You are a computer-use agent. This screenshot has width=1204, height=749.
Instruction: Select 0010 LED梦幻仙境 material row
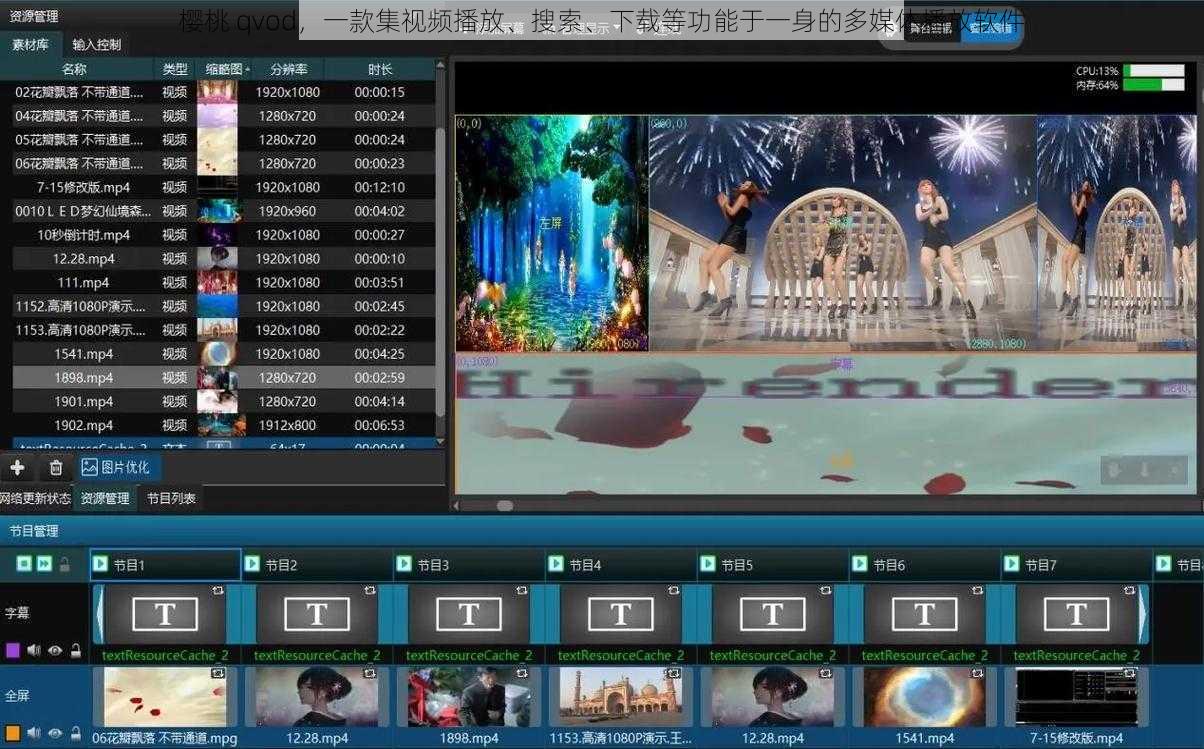click(x=223, y=211)
